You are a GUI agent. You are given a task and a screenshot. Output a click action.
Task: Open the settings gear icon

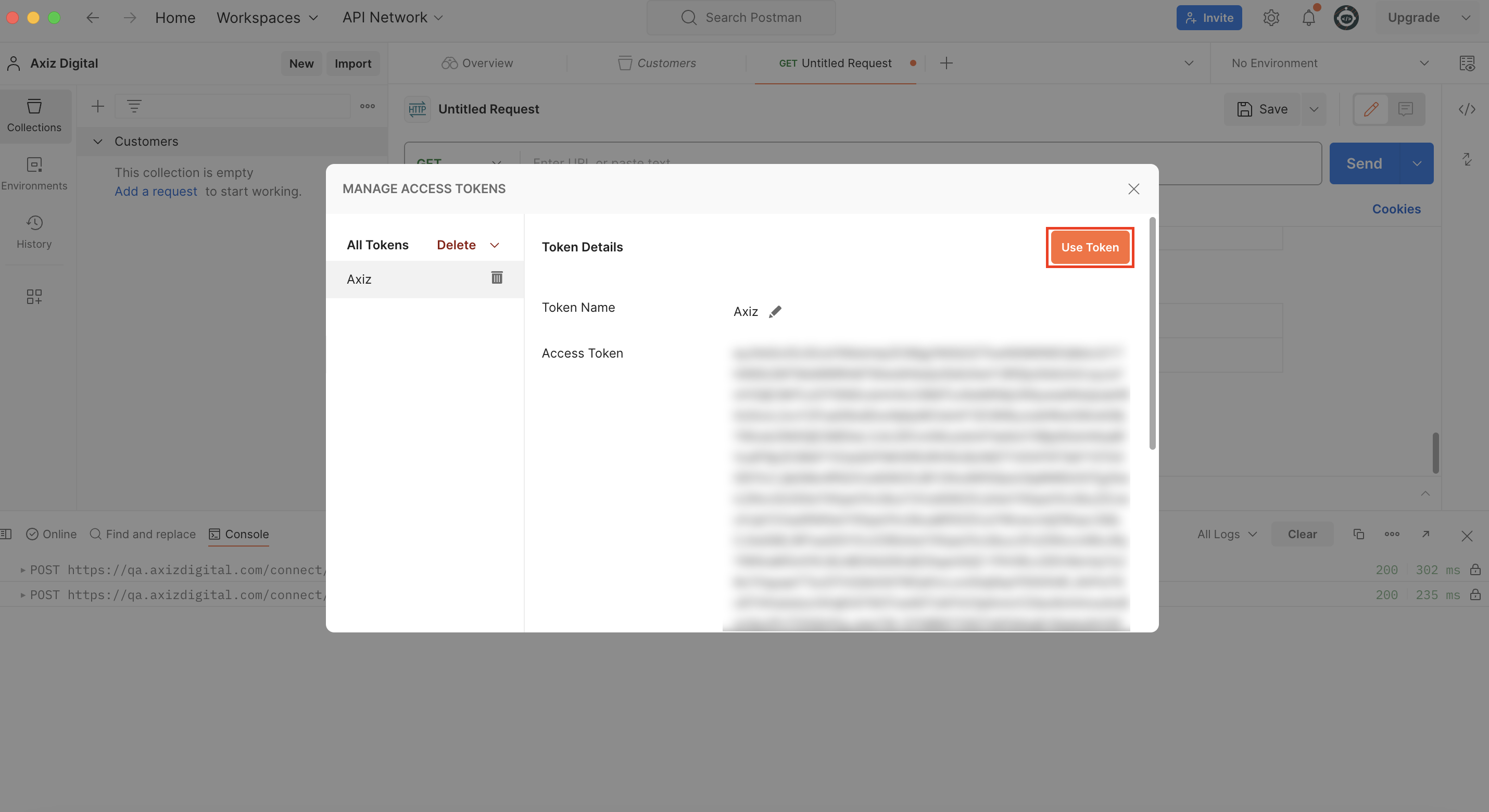coord(1270,18)
